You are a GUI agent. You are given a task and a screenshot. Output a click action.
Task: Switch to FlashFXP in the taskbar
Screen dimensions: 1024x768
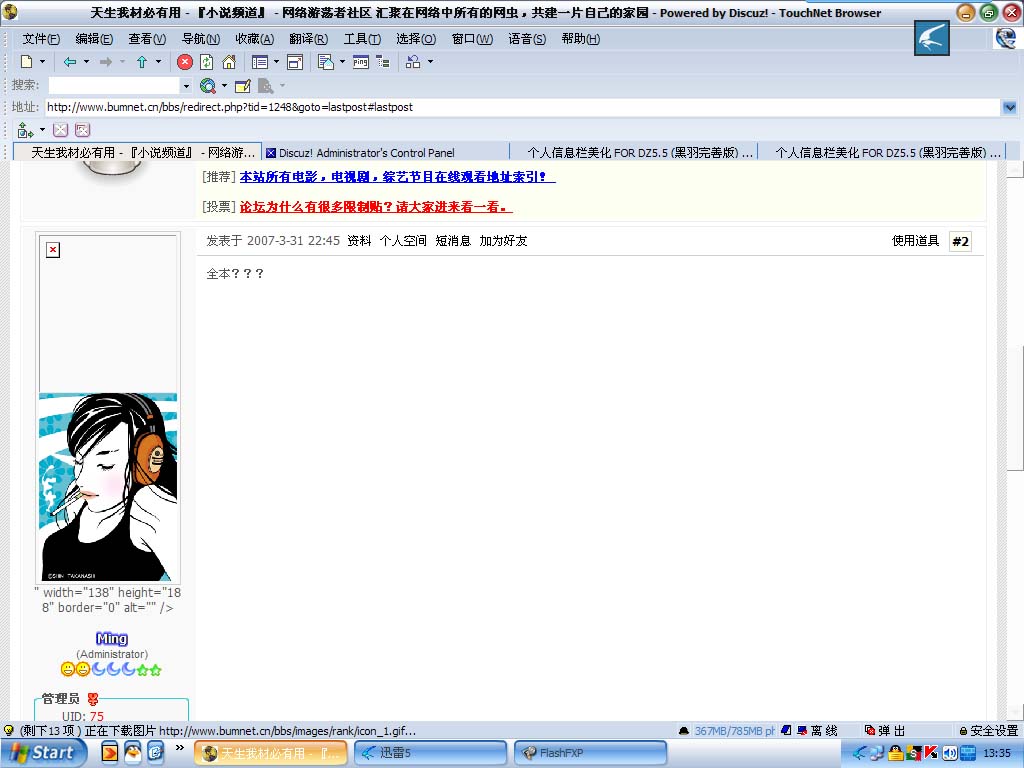590,753
